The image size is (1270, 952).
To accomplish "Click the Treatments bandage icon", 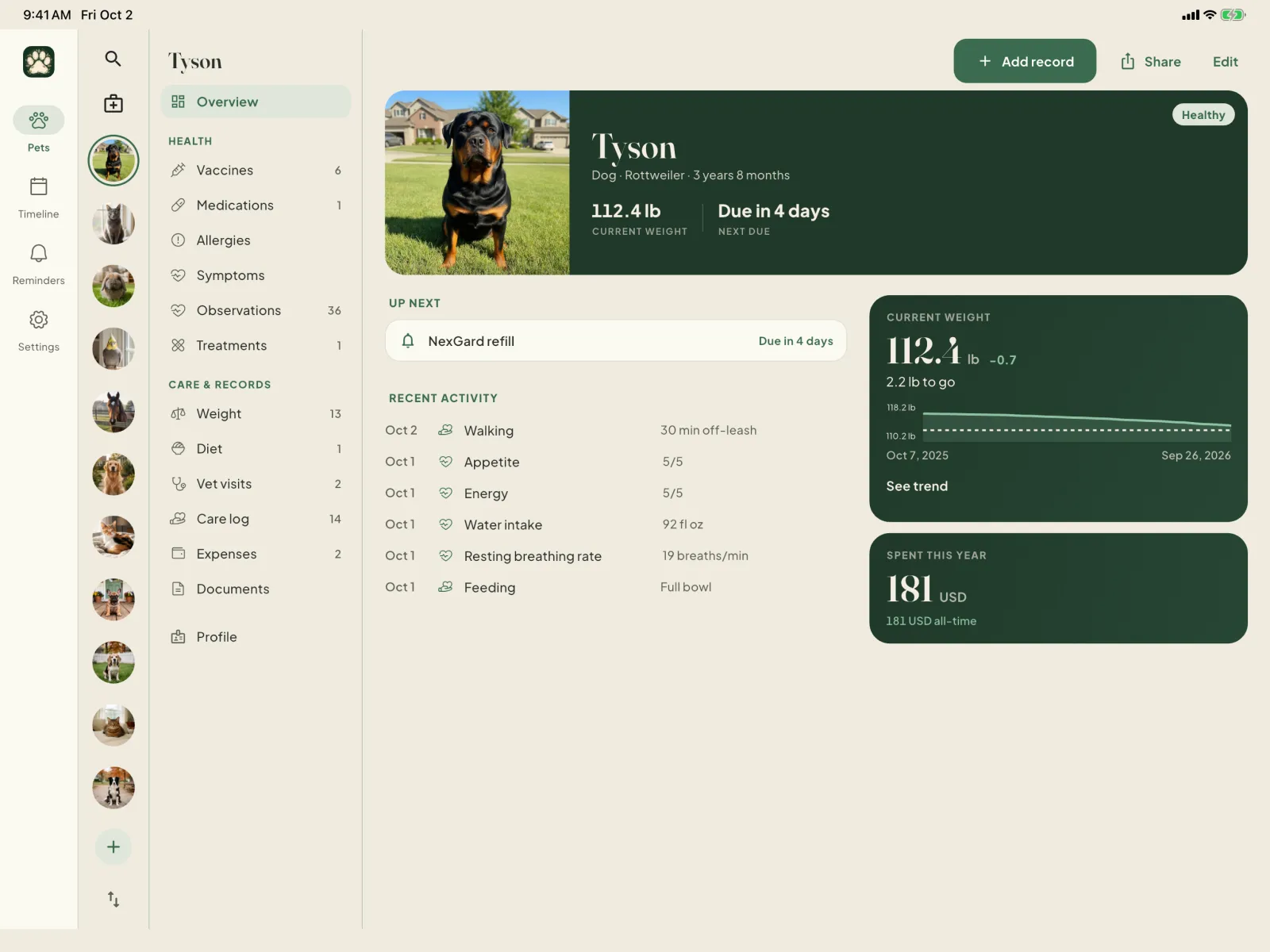I will 179,345.
